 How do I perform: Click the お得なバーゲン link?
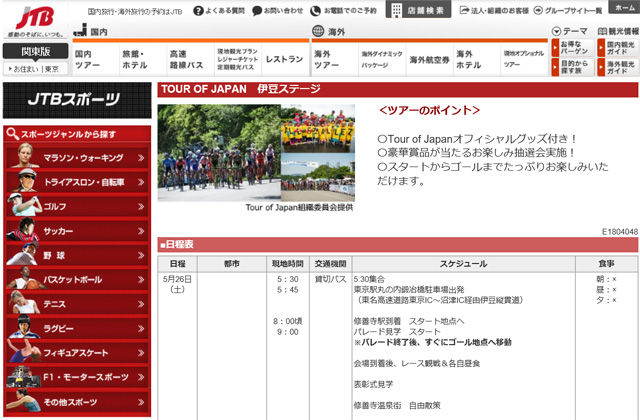click(x=572, y=48)
